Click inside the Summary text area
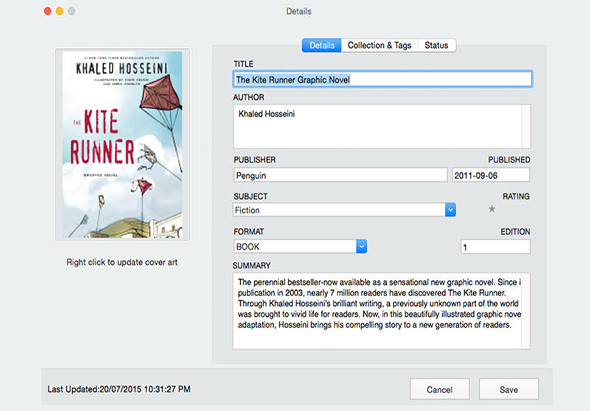This screenshot has width=590, height=411. click(x=382, y=311)
